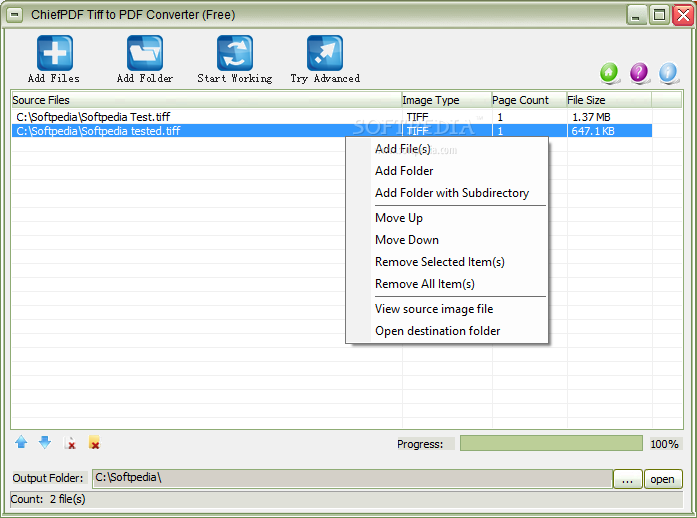This screenshot has height=518, width=697.
Task: Select row 'C:\Softpedia\Softpedia Test.tiff'
Action: coord(332,117)
